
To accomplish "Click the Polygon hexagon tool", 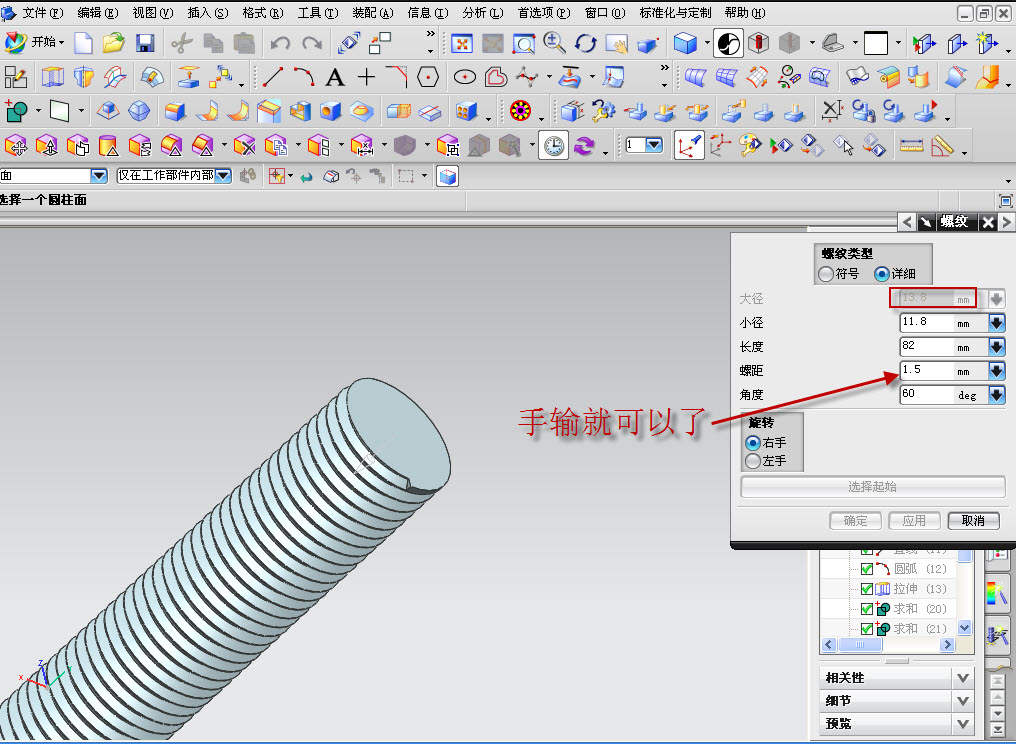I will pyautogui.click(x=428, y=78).
